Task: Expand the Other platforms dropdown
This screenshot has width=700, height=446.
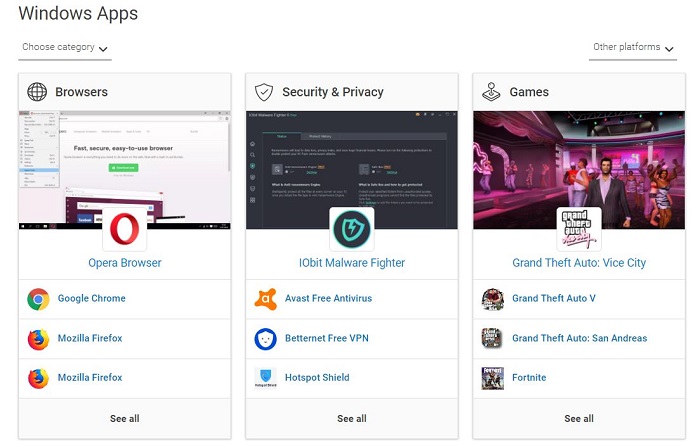Action: tap(633, 47)
